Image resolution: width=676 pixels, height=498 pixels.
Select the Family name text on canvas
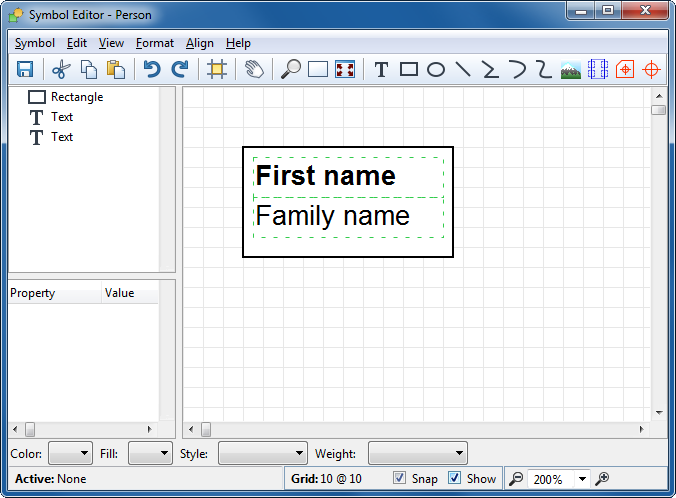tap(332, 216)
